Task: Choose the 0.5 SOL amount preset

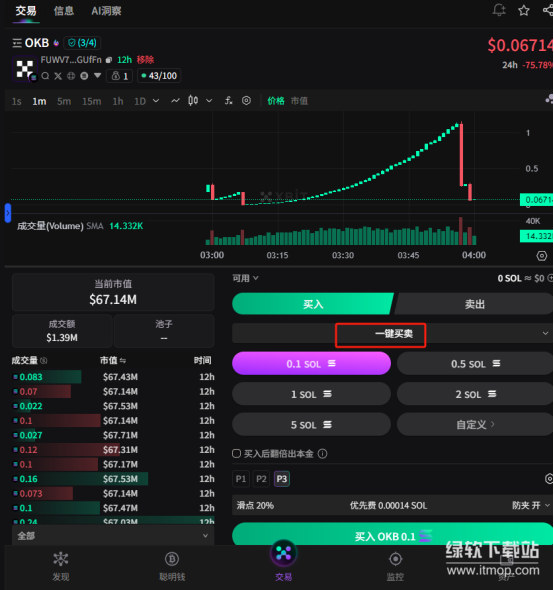Action: (x=475, y=363)
